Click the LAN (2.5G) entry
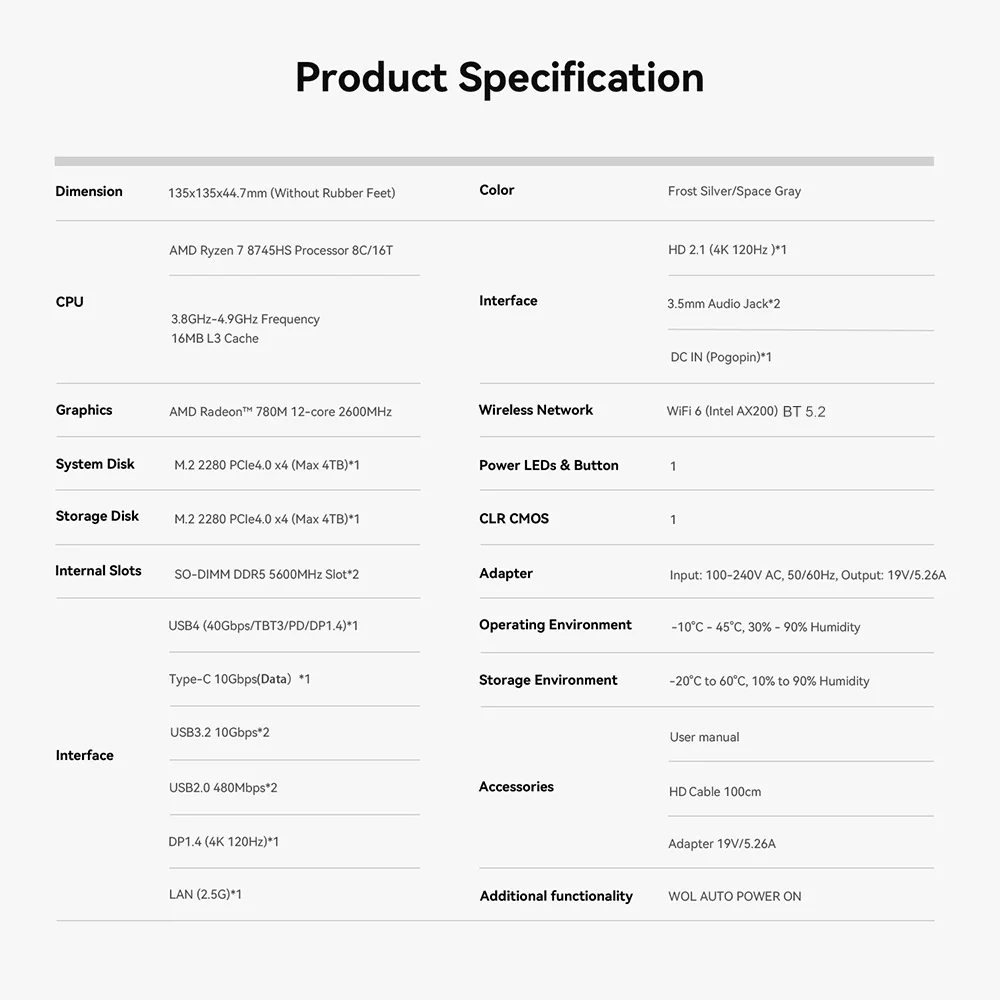 (x=205, y=894)
